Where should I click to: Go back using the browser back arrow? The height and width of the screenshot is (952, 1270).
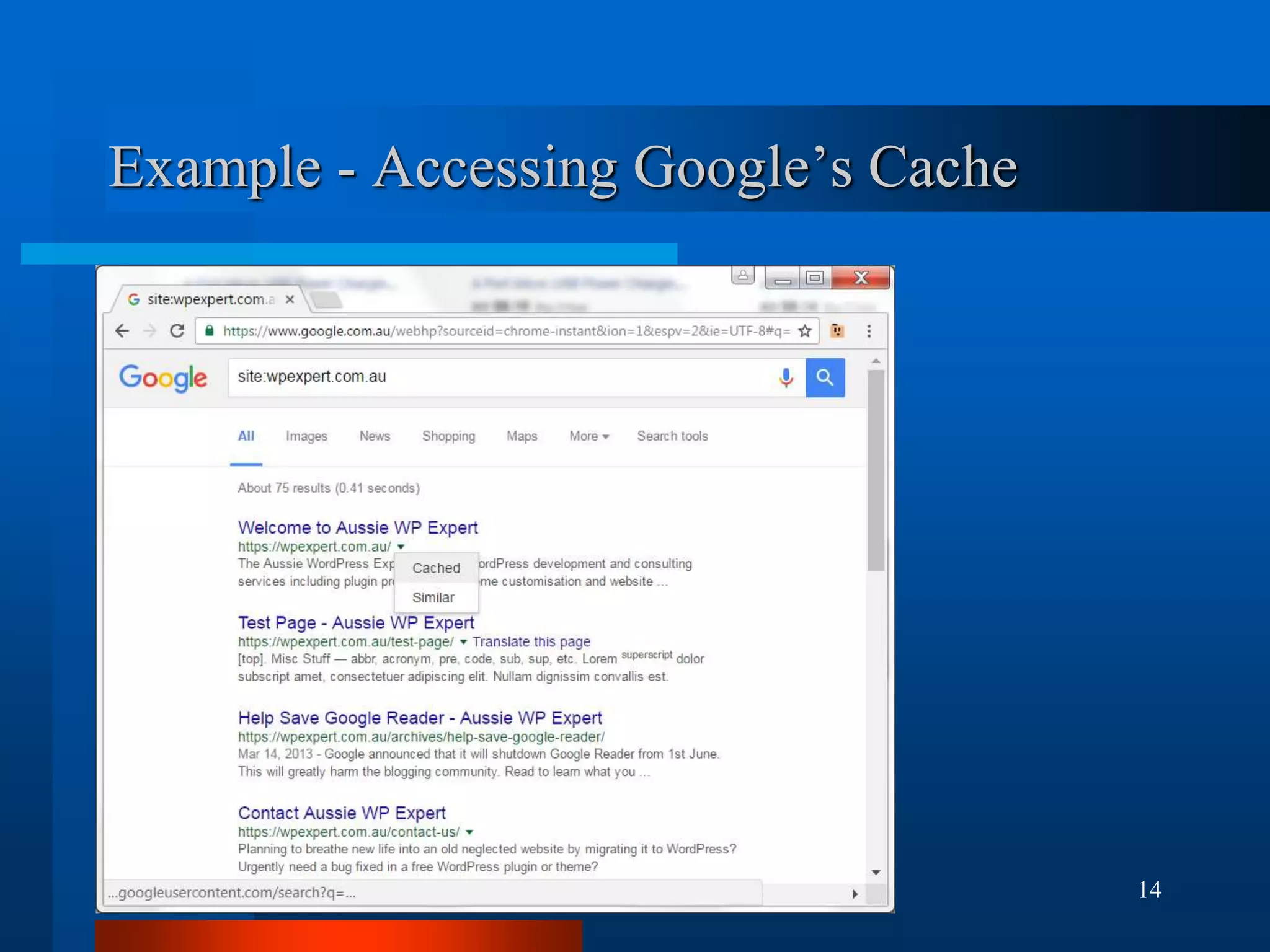(122, 331)
